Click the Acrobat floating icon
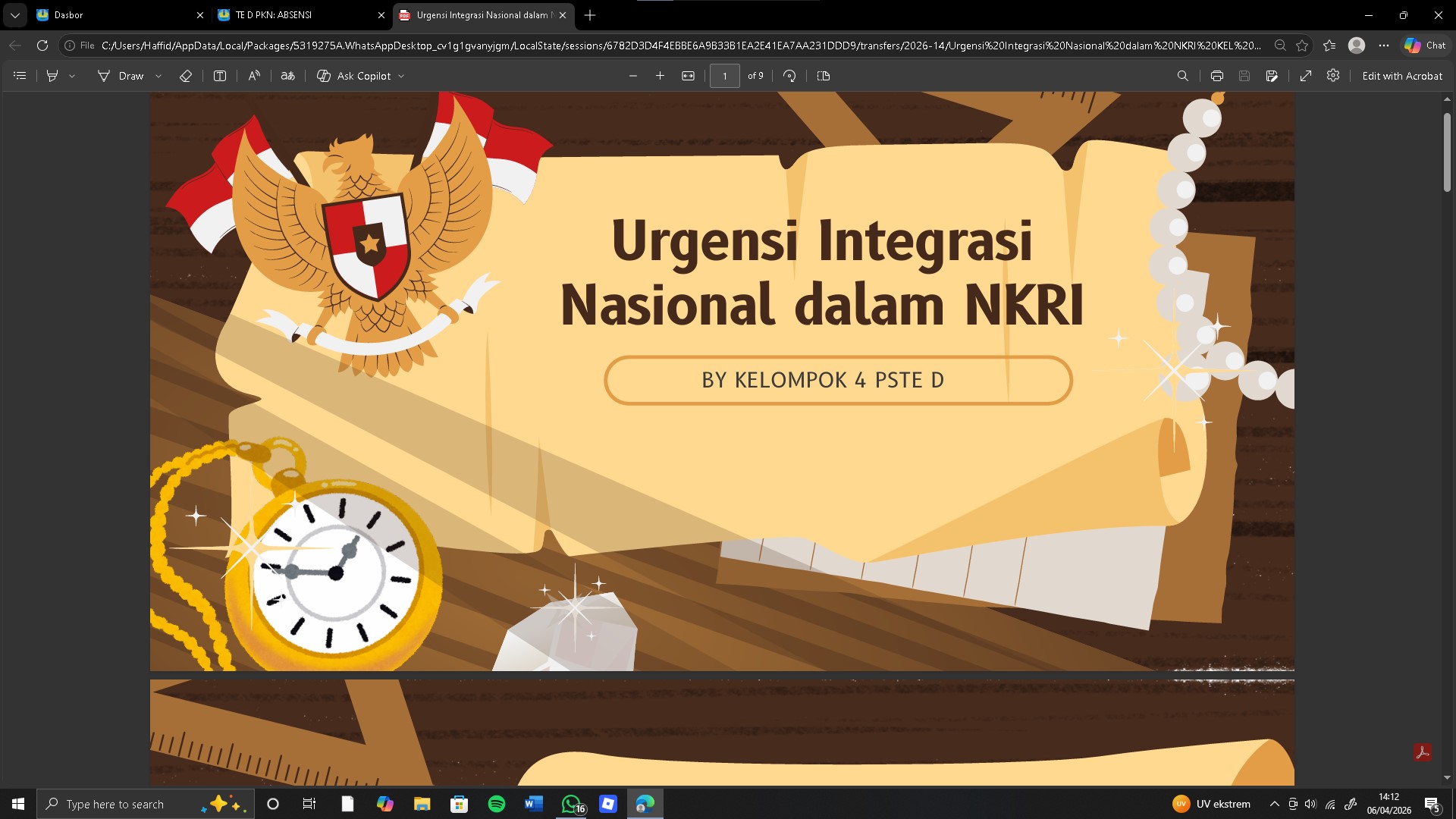The image size is (1456, 819). [x=1423, y=752]
